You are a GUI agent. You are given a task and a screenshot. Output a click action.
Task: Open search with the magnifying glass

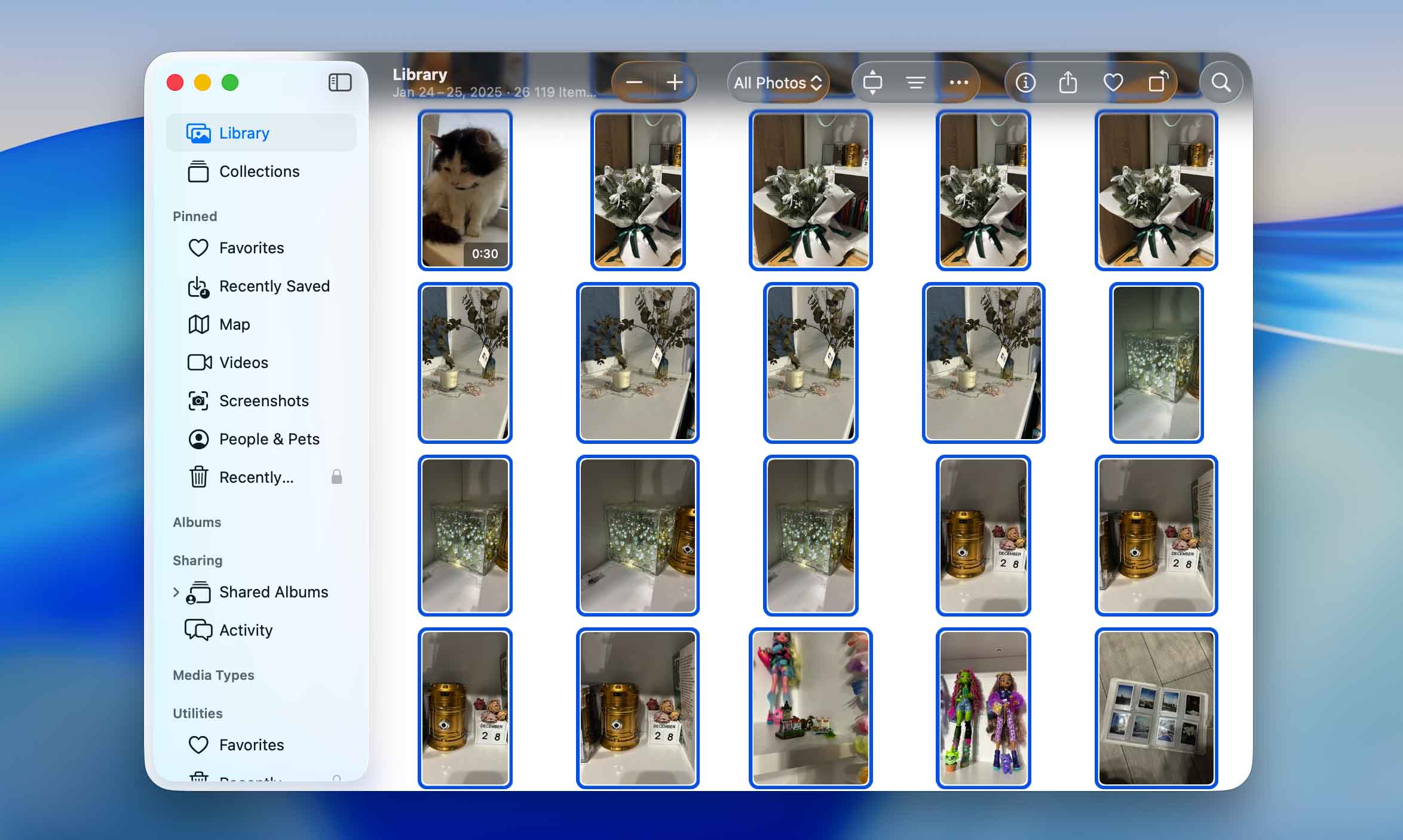pyautogui.click(x=1221, y=82)
